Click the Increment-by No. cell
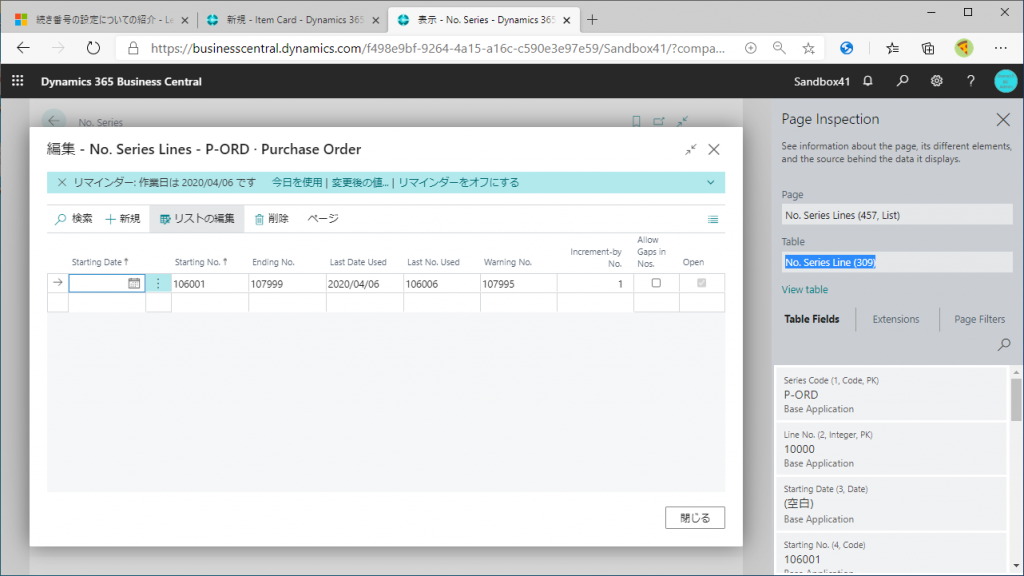The height and width of the screenshot is (576, 1024). (x=595, y=284)
